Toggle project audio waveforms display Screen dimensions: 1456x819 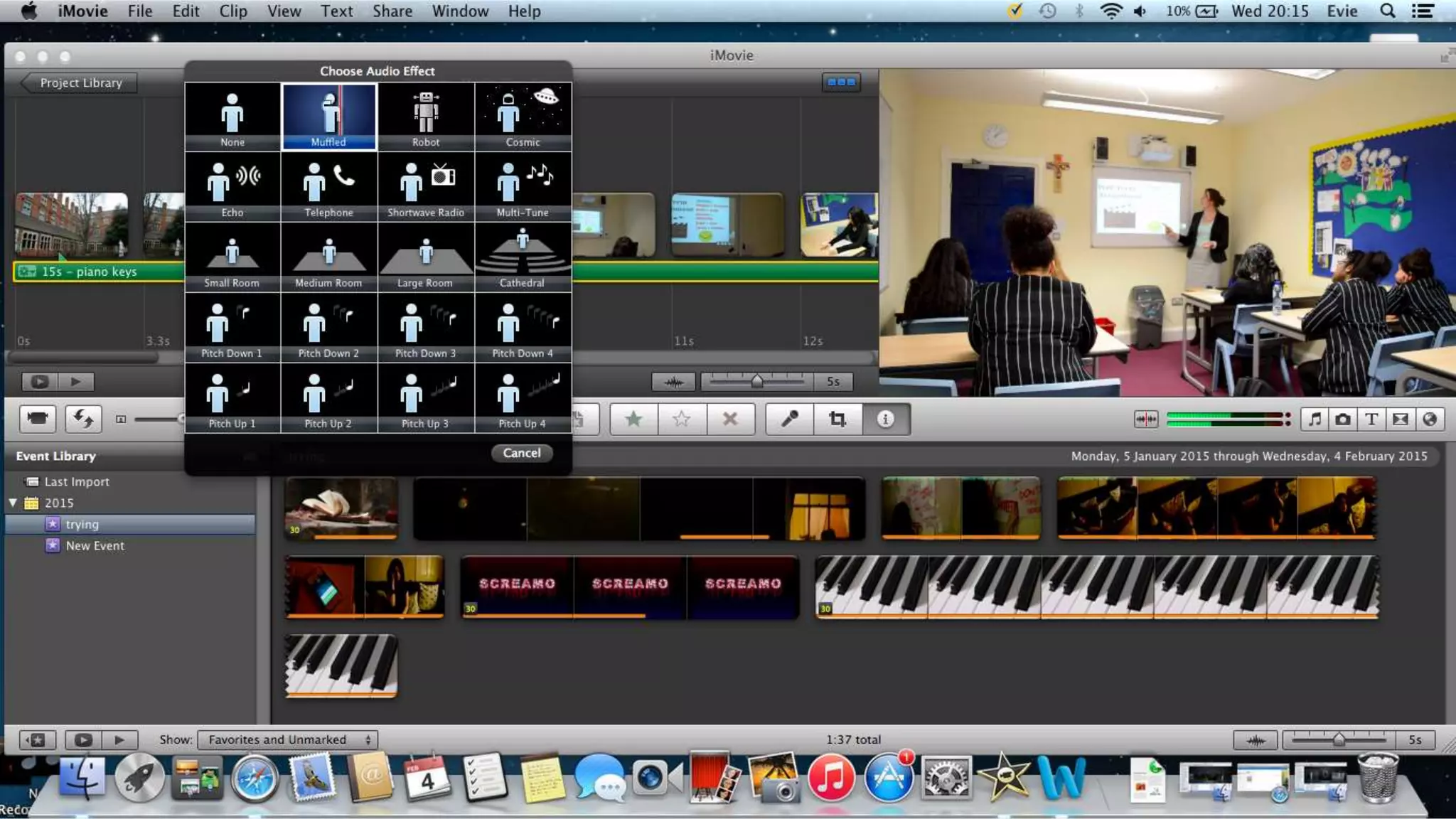(x=673, y=382)
